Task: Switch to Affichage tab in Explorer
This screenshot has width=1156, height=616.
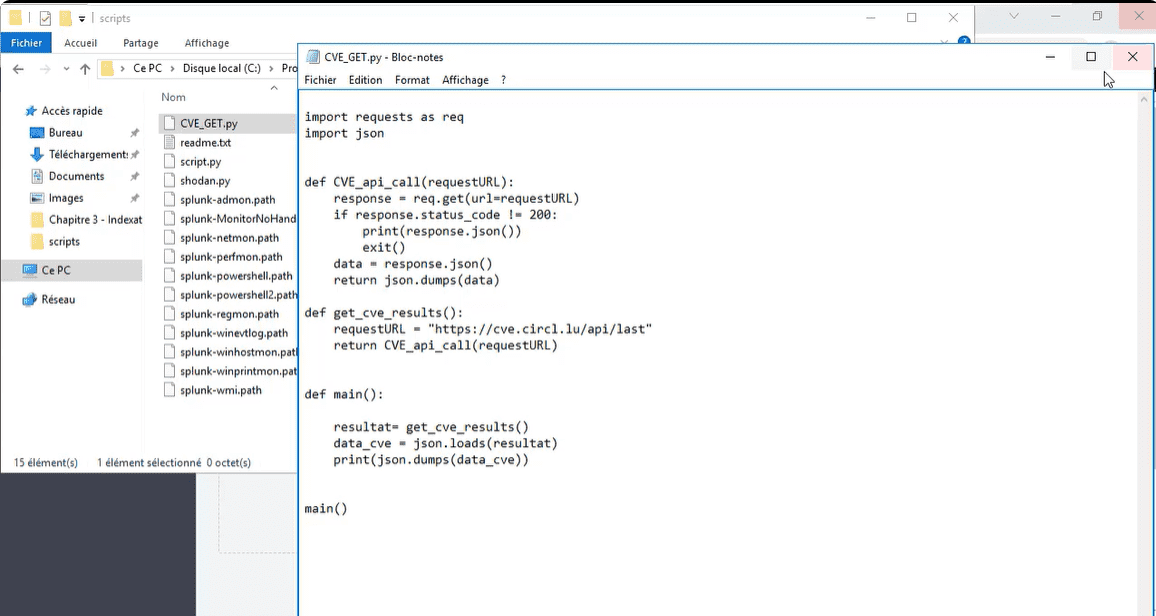Action: [x=206, y=43]
